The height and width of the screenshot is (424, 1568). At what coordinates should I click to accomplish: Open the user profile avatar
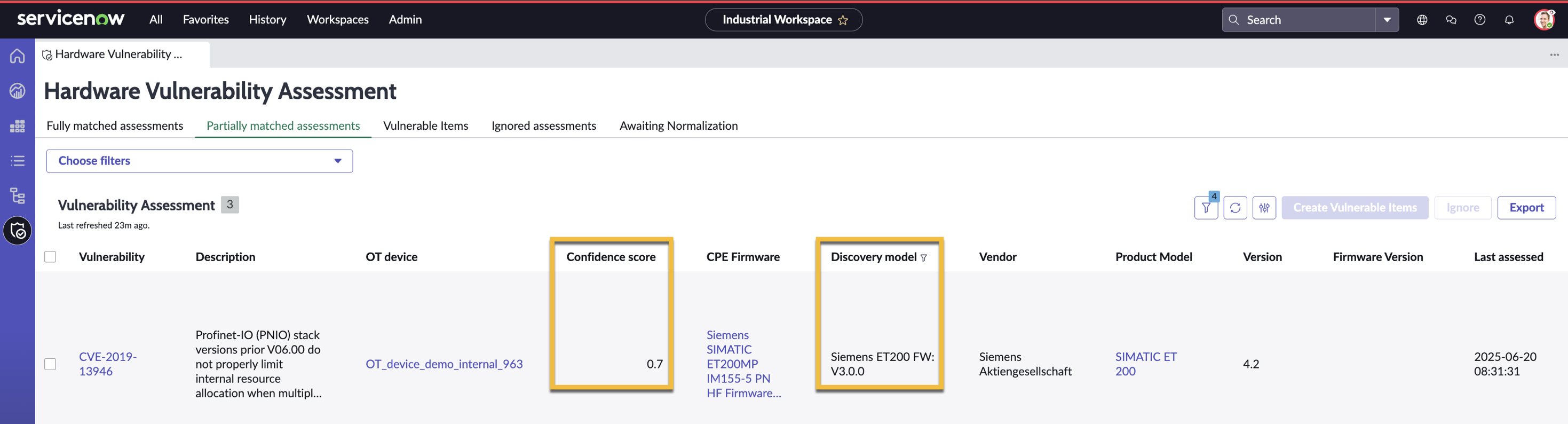(x=1545, y=20)
